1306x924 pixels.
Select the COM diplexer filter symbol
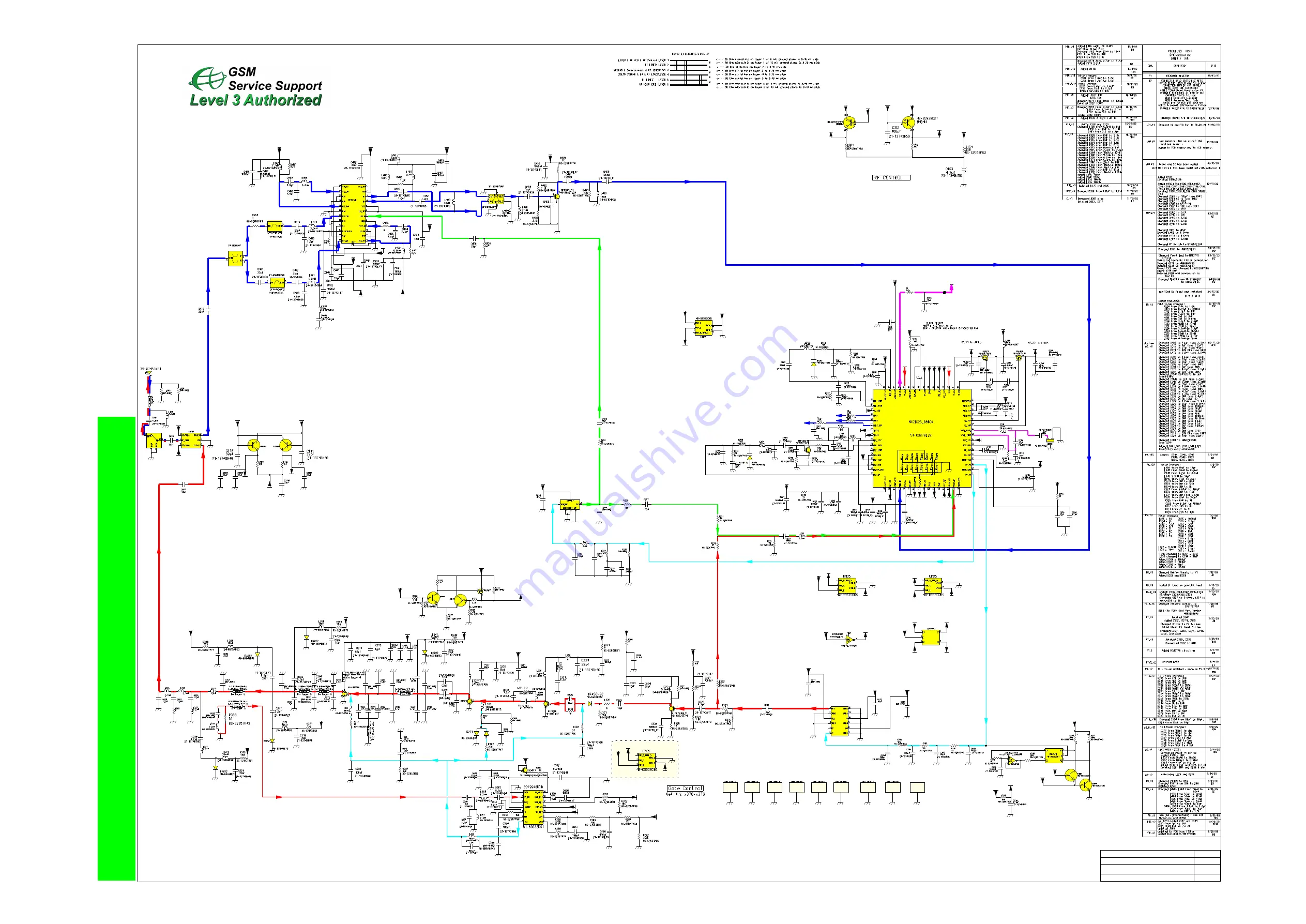[235, 260]
